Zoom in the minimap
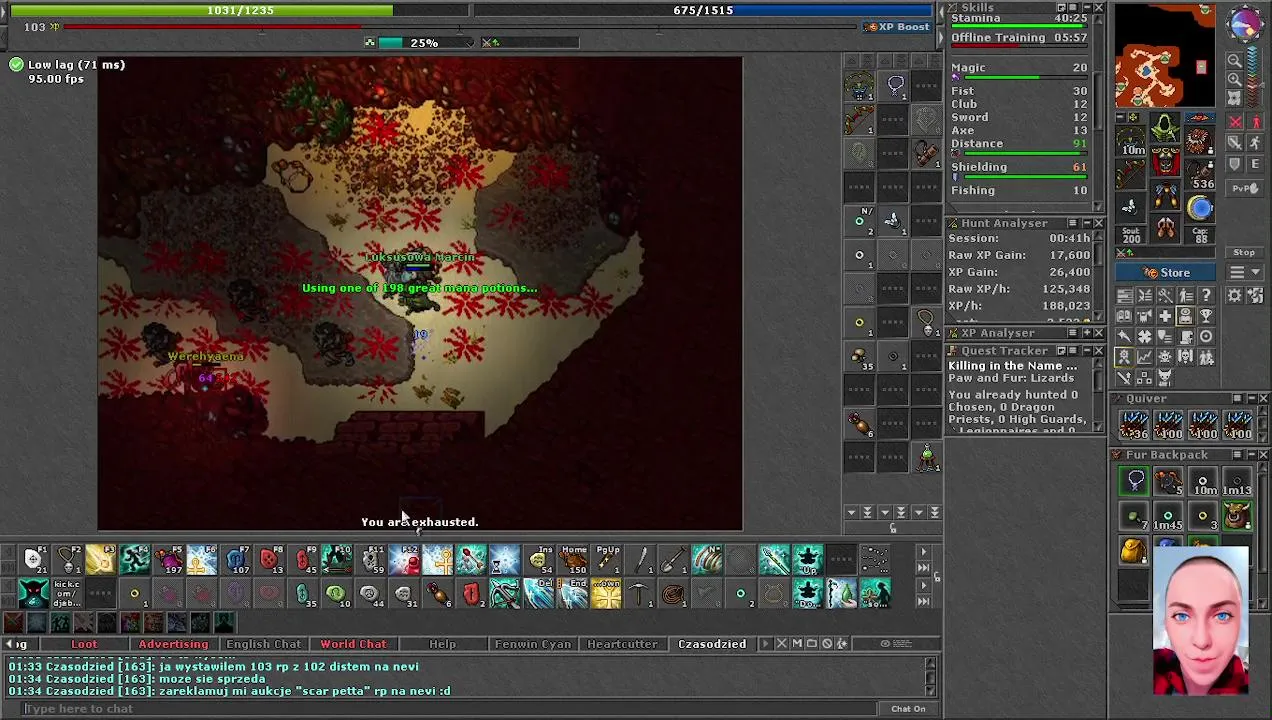Viewport: 1272px width, 720px height. tap(1234, 79)
